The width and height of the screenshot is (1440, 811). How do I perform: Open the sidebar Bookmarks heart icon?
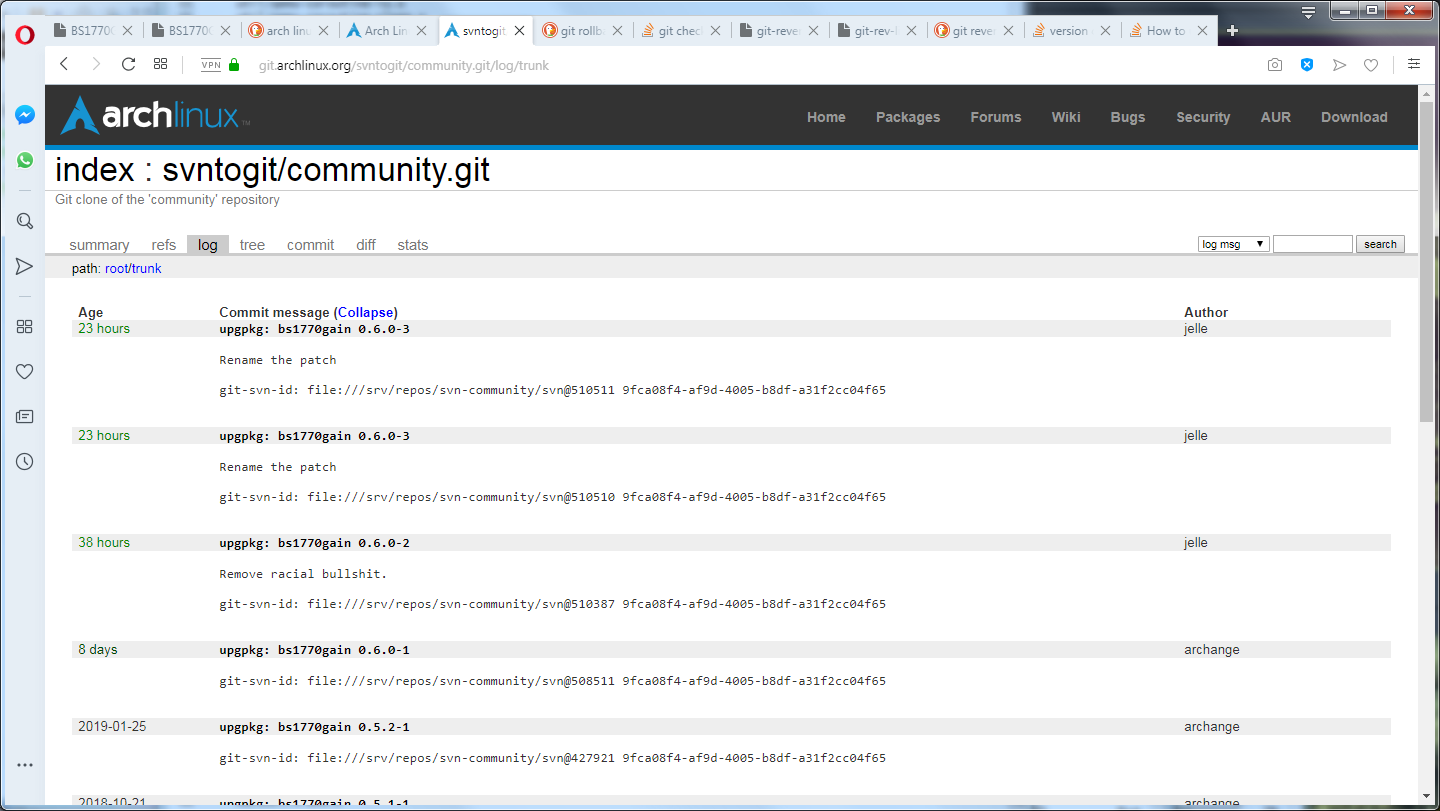coord(25,371)
